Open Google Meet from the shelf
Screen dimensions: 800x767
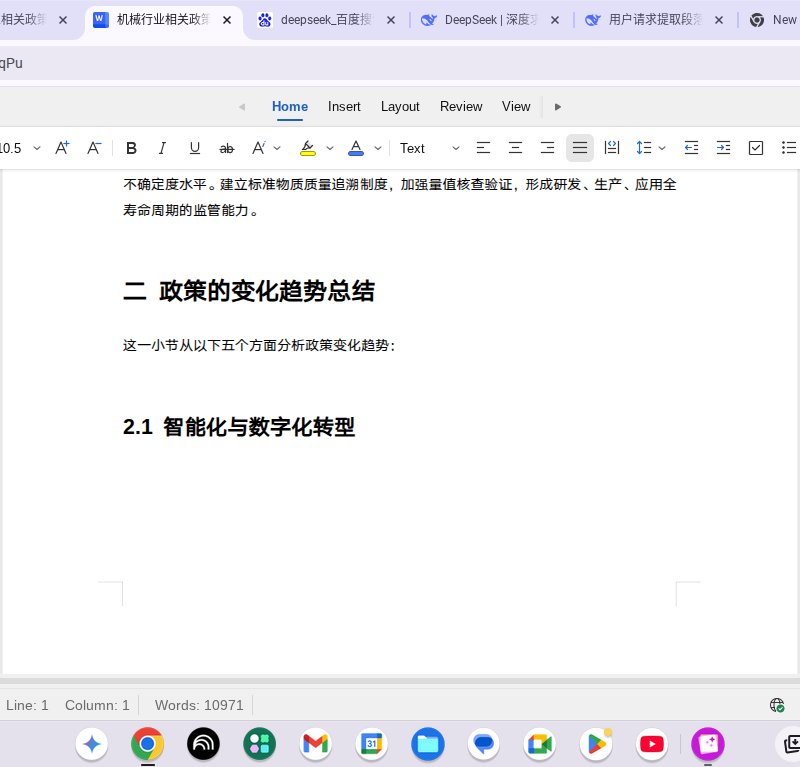point(540,744)
